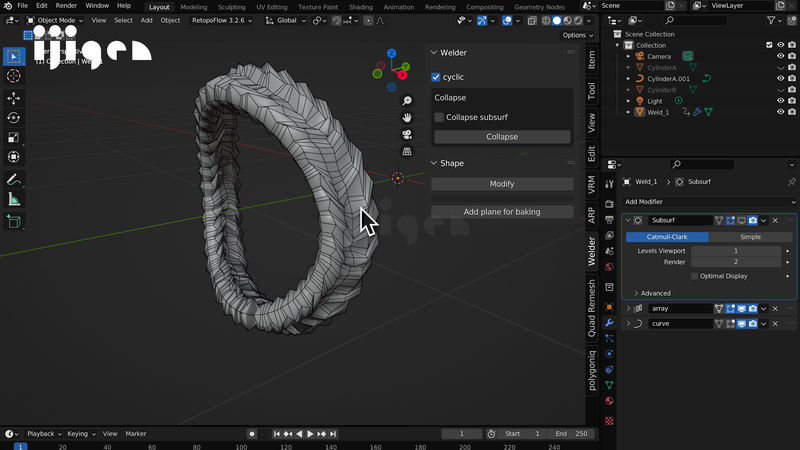
Task: Activate the Annotate tool
Action: tap(14, 180)
